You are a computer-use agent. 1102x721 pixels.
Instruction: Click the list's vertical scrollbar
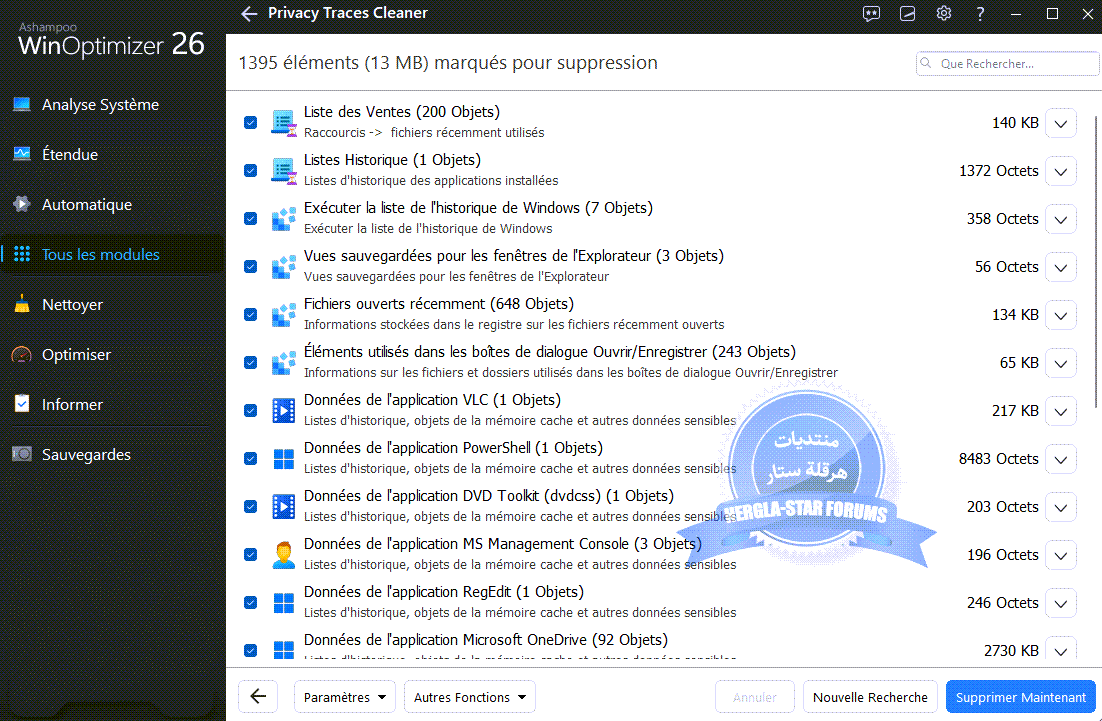pos(1096,261)
